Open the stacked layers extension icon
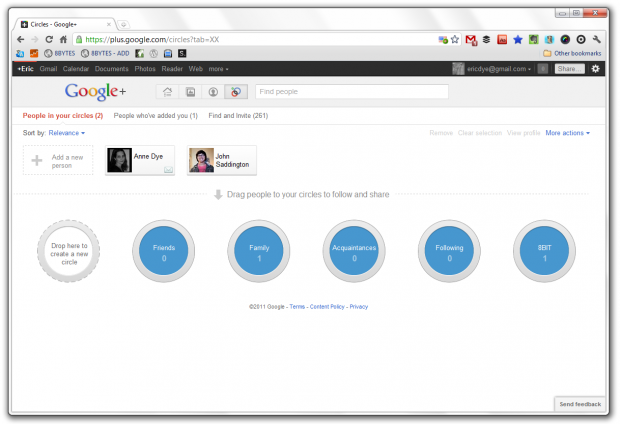 coord(486,39)
